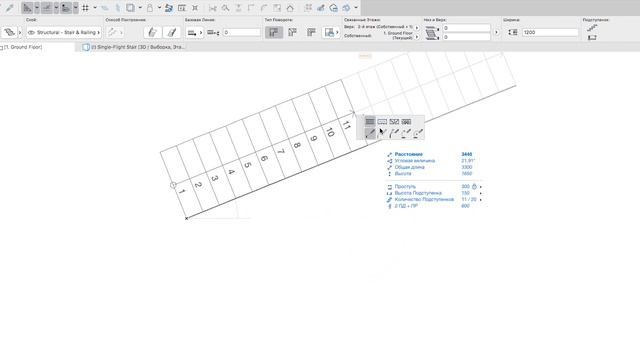The image size is (640, 360).
Task: Open the last toolbar dropdown arrow
Action: click(356, 8)
